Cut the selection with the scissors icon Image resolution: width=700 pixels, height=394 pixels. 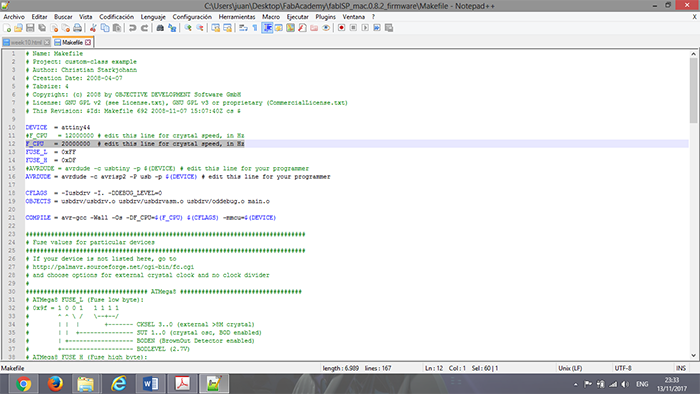(93, 28)
